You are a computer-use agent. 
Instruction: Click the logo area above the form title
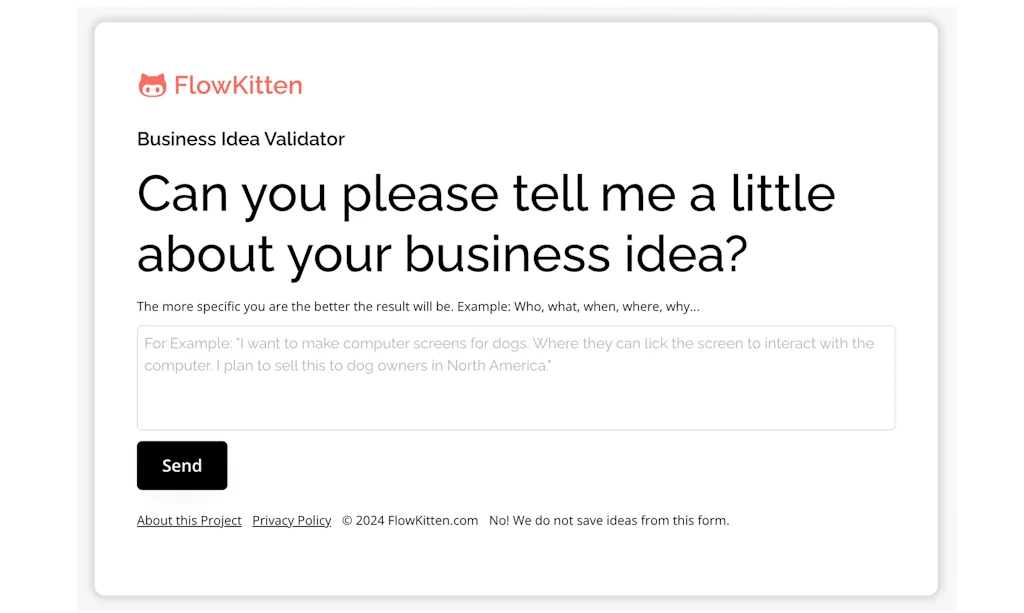click(x=220, y=85)
